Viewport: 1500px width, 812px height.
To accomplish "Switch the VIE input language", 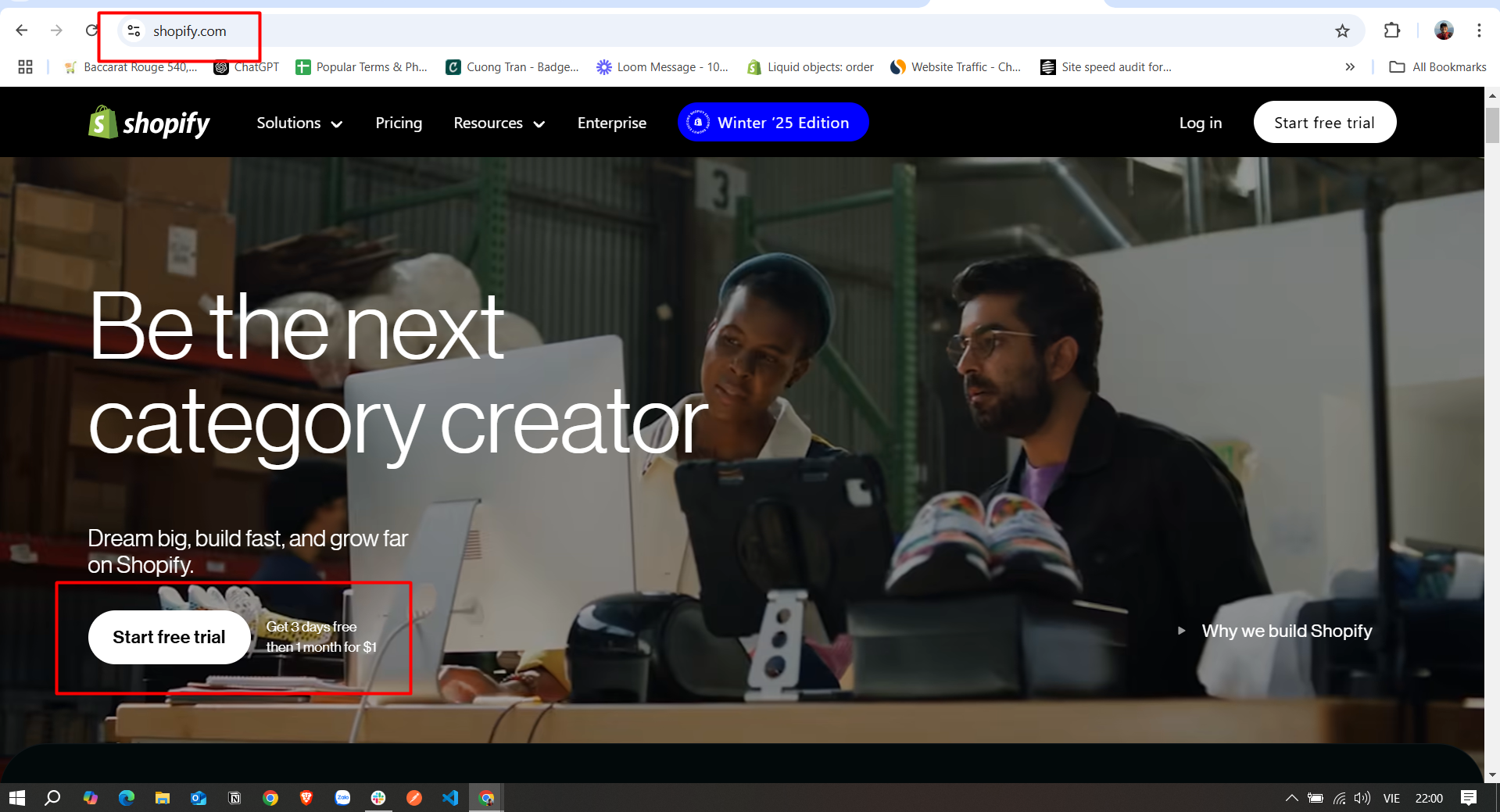I will point(1391,798).
